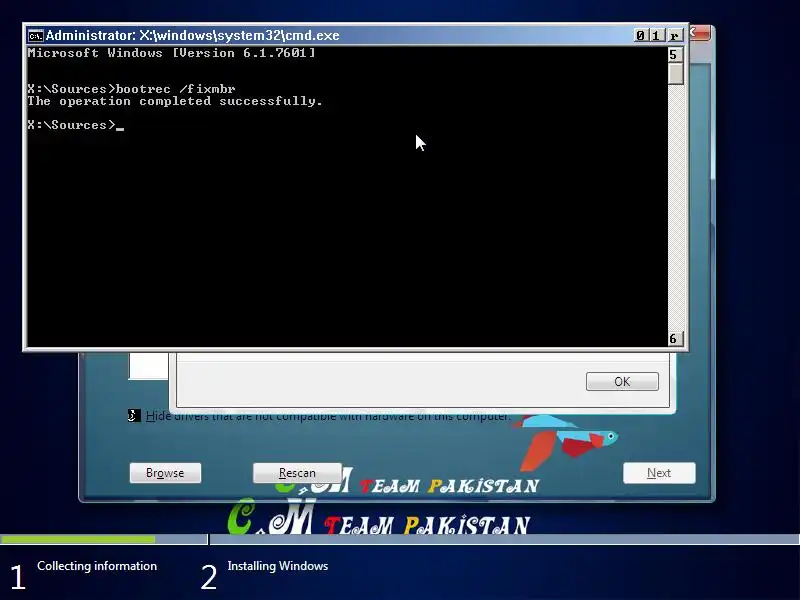Maximize the Administrator cmd.exe window
Image resolution: width=800 pixels, height=600 pixels.
pyautogui.click(x=657, y=35)
